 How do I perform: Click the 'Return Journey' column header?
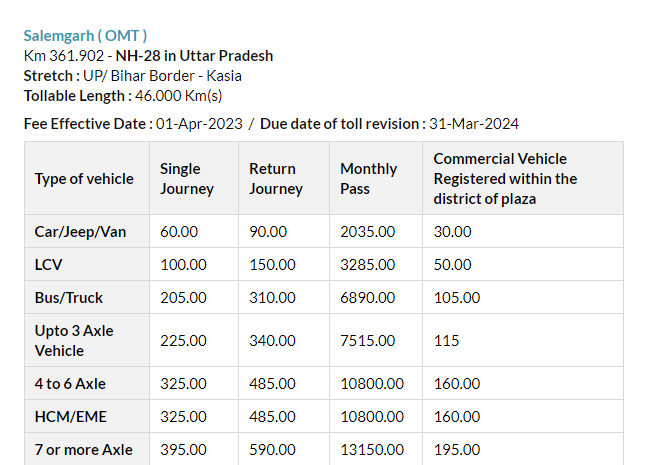point(275,179)
